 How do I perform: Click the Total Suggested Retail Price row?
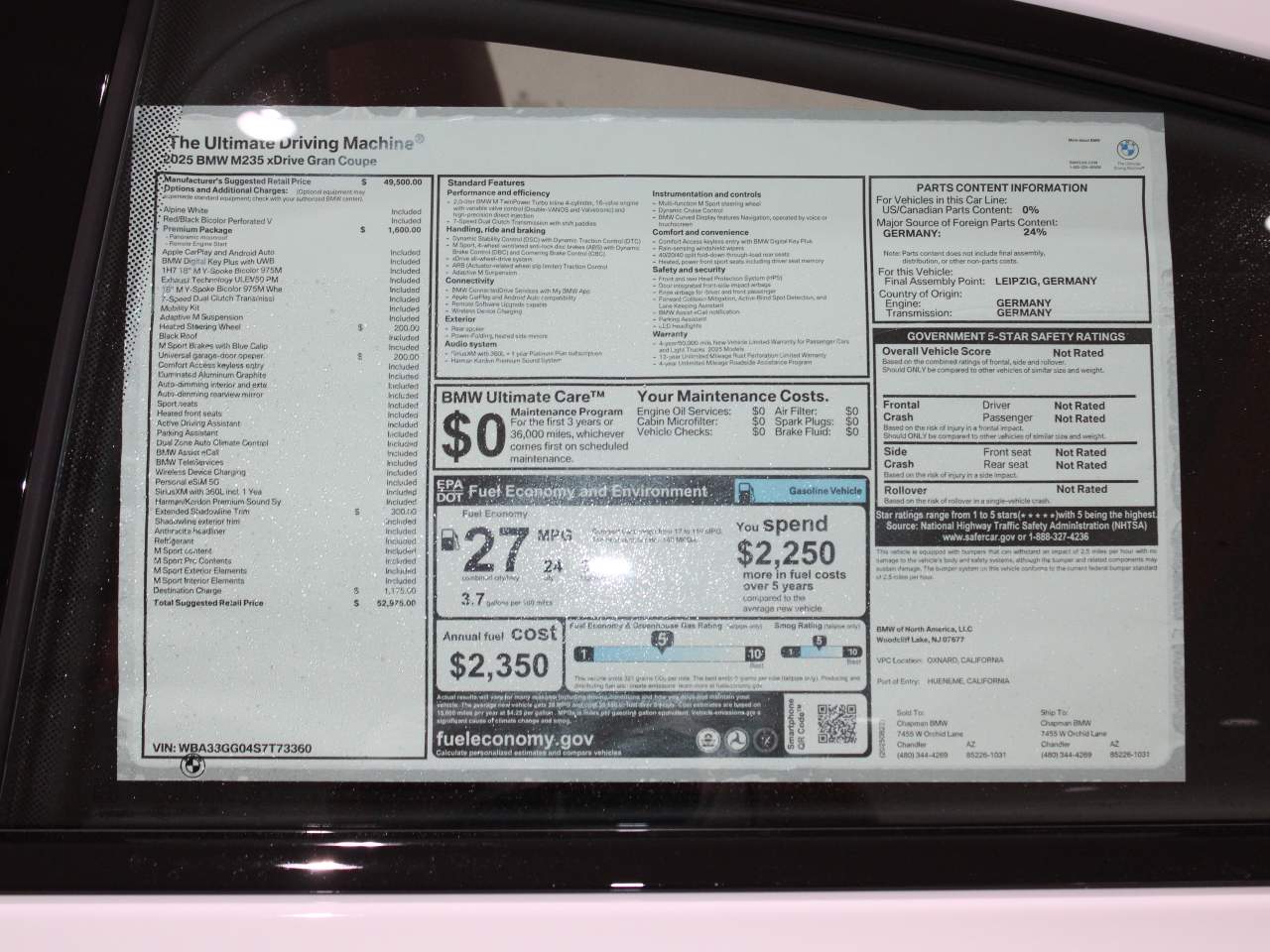click(x=286, y=603)
